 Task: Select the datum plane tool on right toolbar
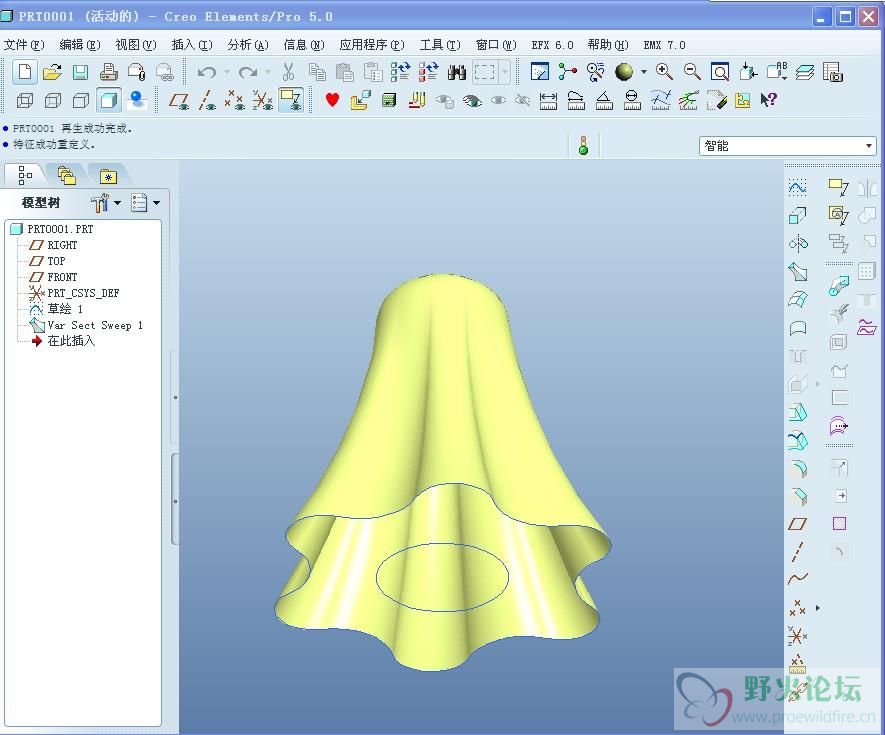[x=798, y=524]
